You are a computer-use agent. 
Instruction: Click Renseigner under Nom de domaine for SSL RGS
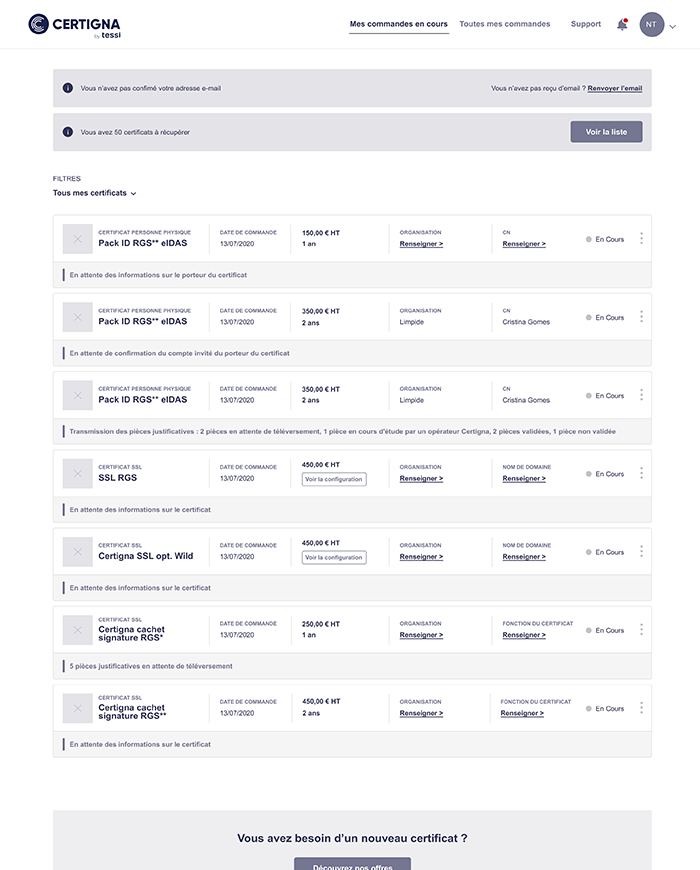(x=524, y=478)
